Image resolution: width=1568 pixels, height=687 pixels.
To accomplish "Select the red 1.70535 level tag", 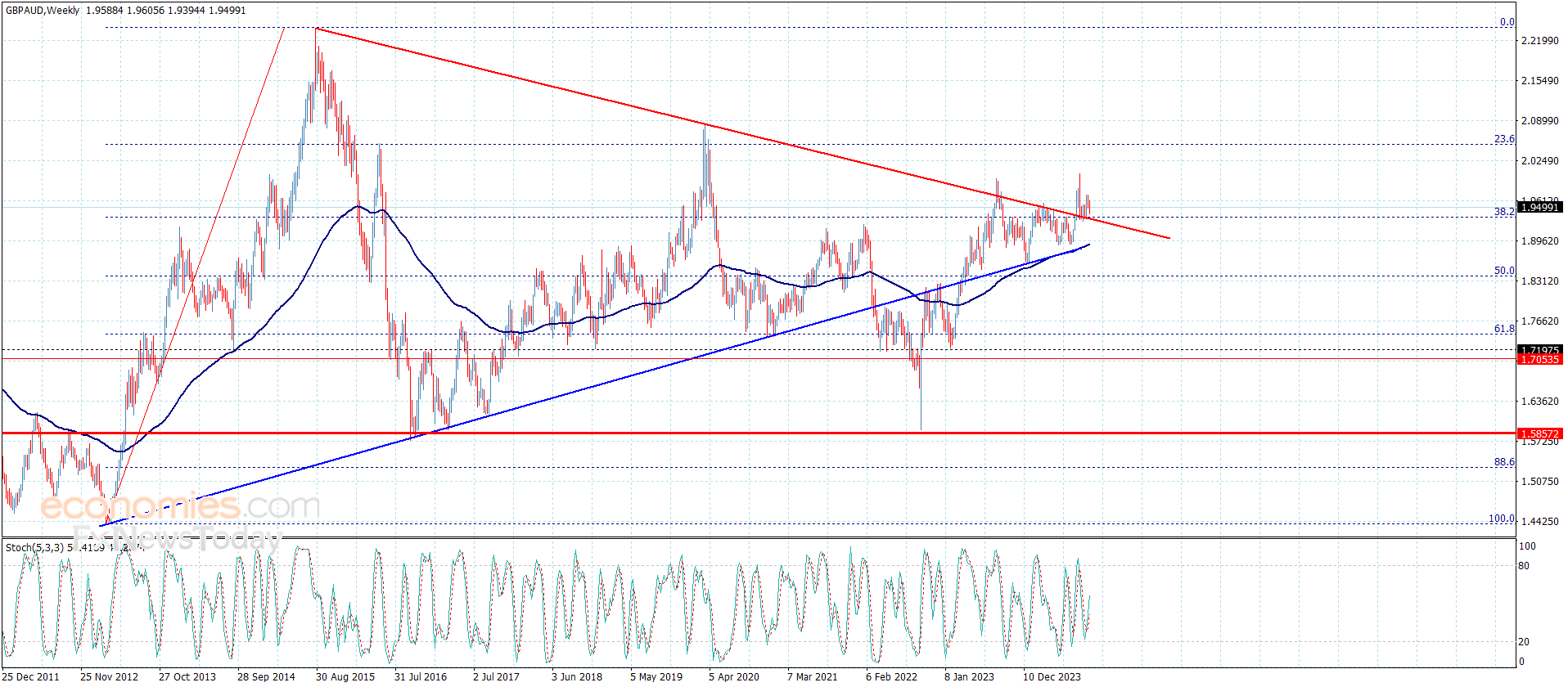I will tap(1539, 360).
